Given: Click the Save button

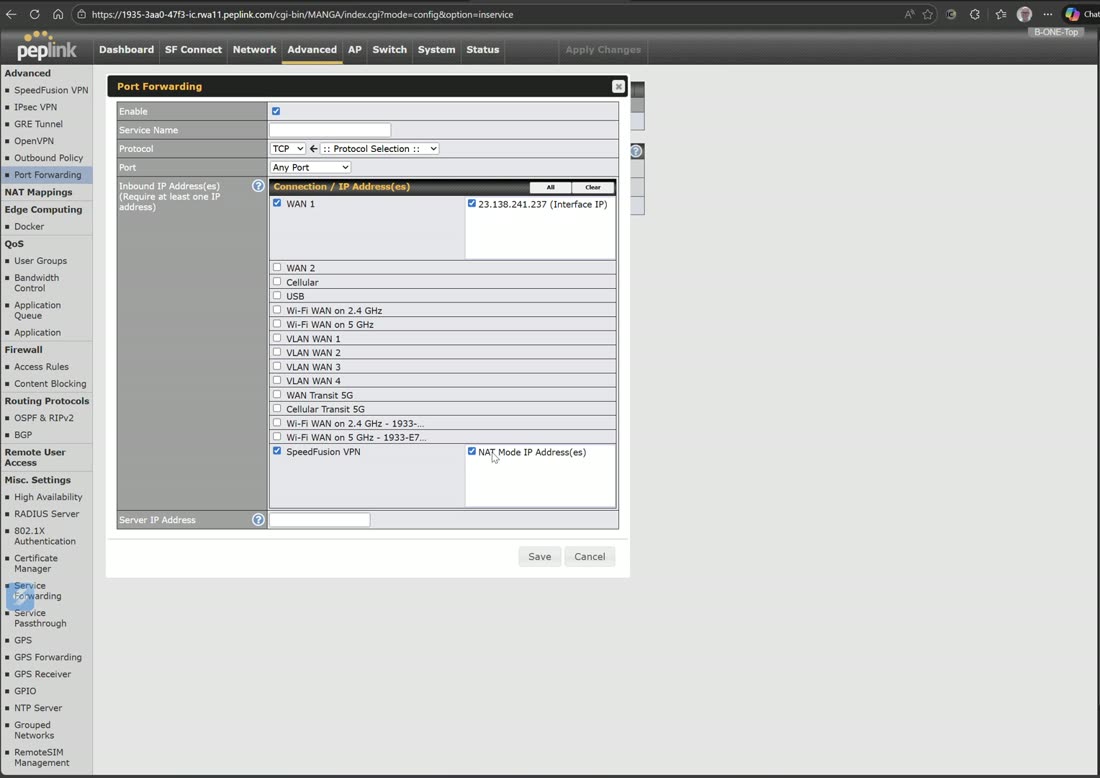Looking at the screenshot, I should tap(539, 556).
